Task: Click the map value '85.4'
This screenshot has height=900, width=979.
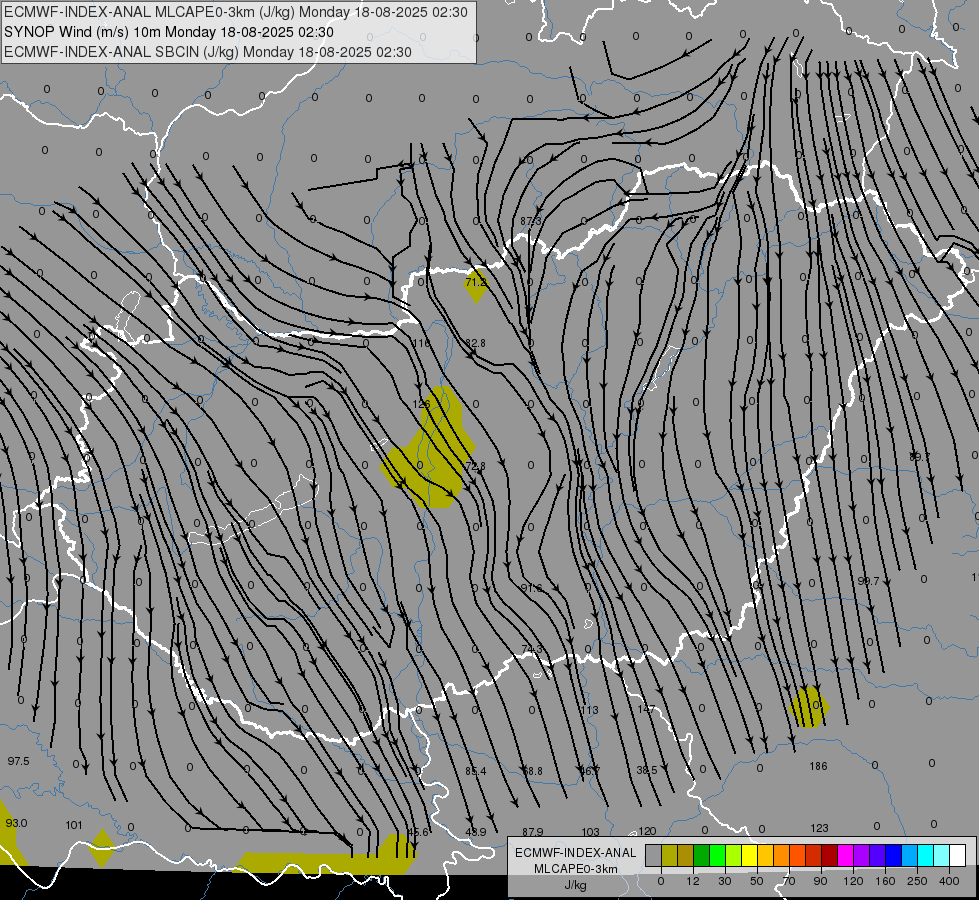Action: pyautogui.click(x=476, y=771)
